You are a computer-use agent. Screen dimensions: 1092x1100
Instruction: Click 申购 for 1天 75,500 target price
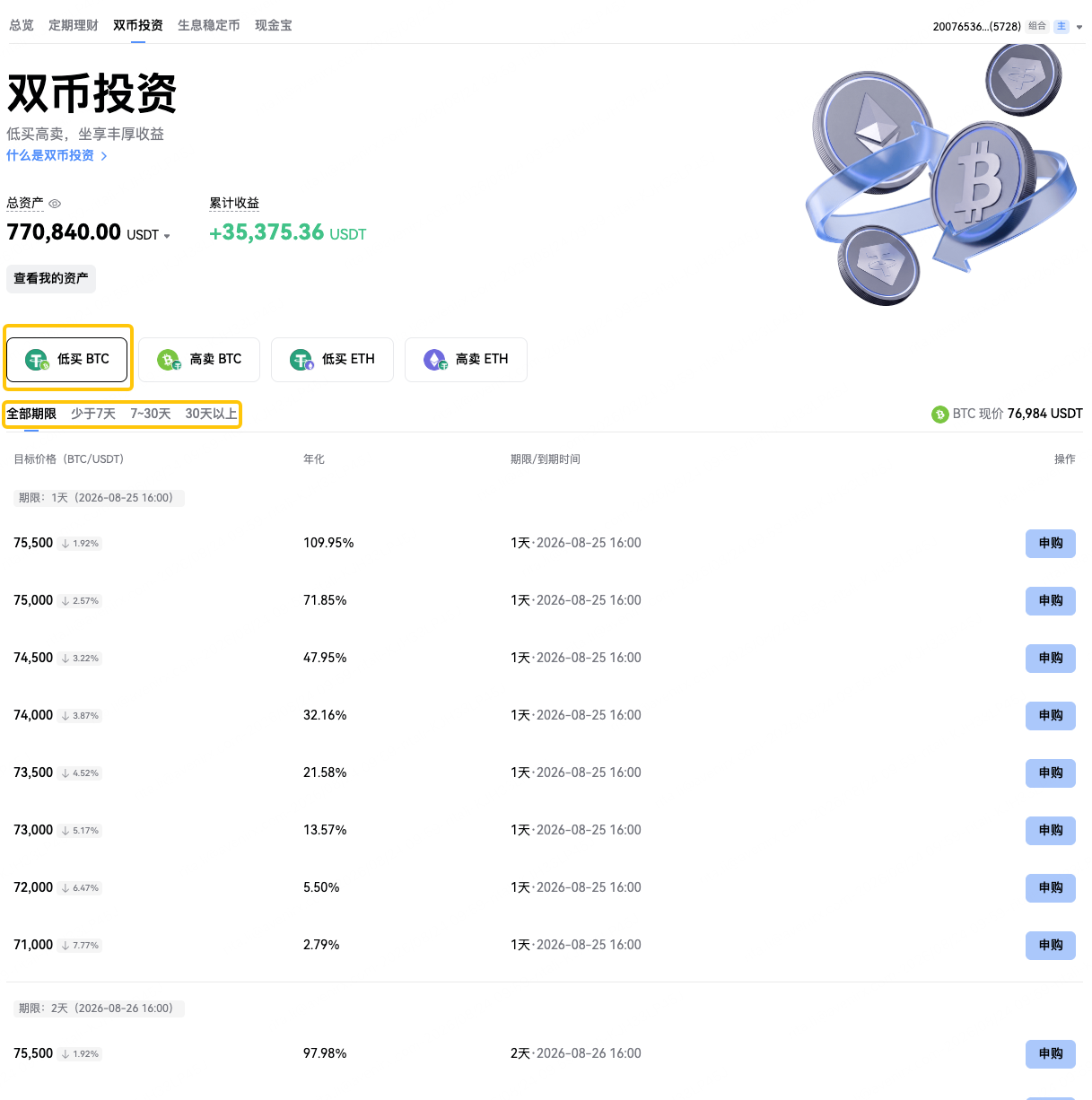1051,544
